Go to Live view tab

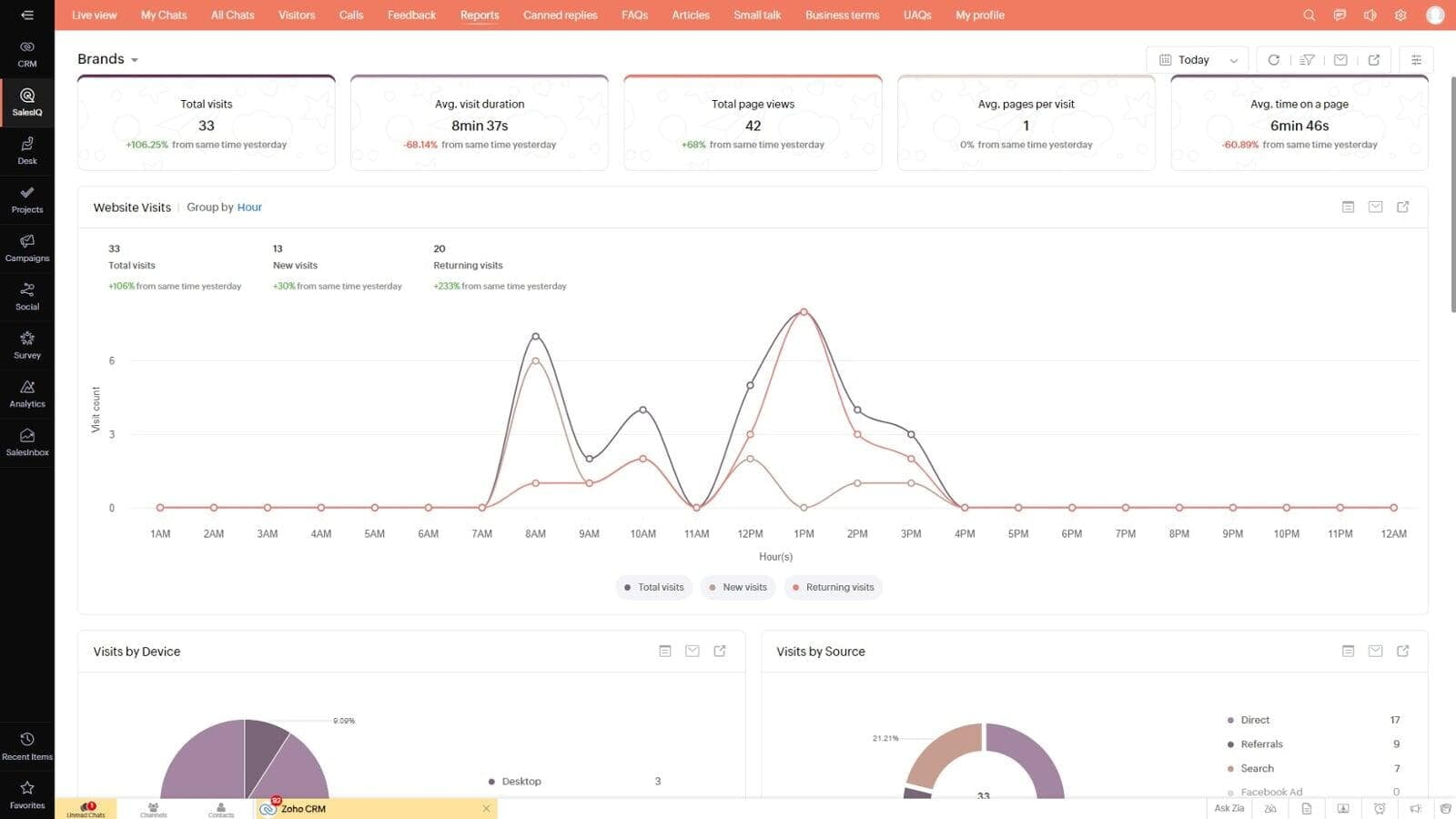click(x=94, y=15)
